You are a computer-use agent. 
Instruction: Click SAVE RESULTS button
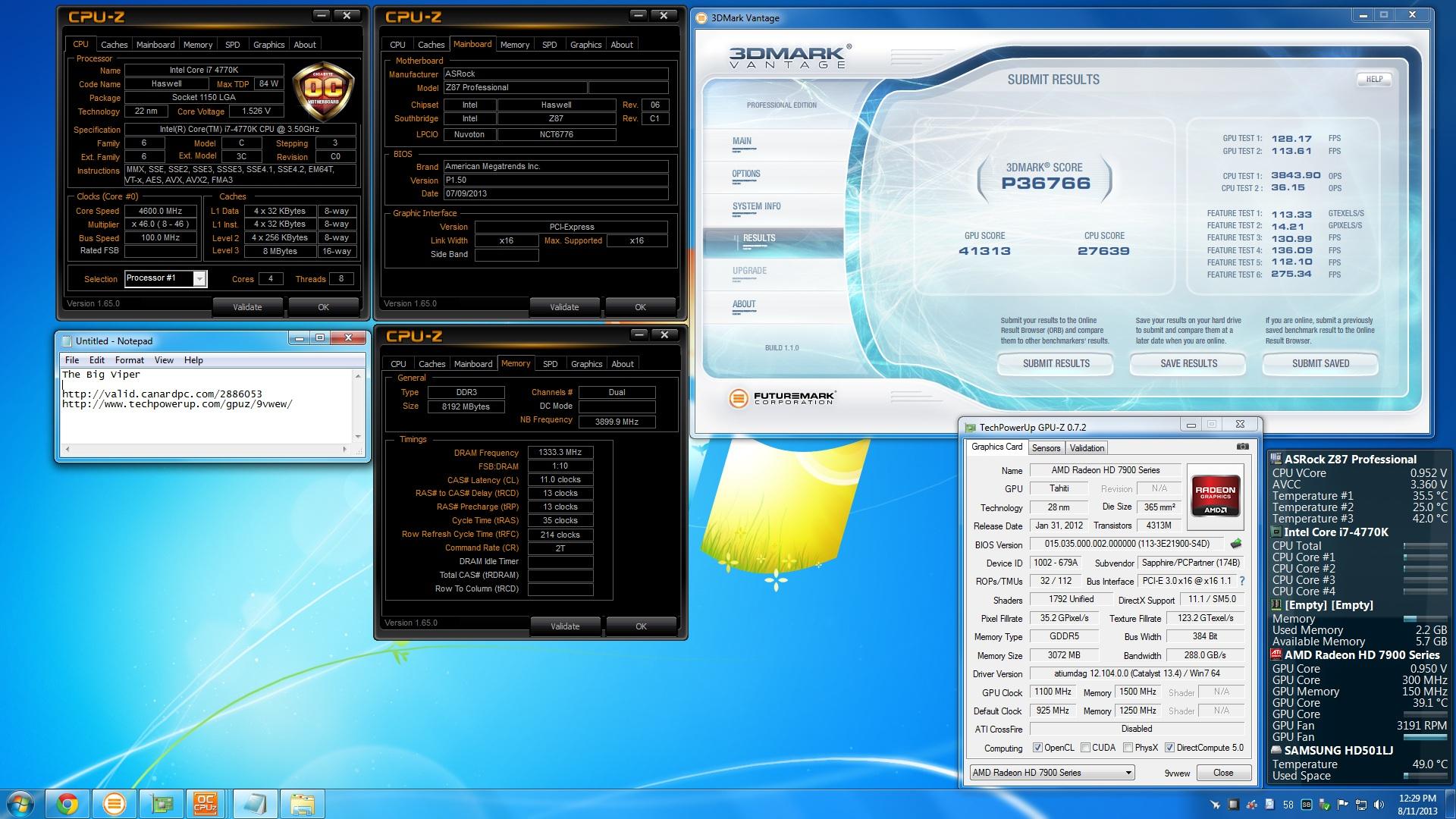(1188, 364)
